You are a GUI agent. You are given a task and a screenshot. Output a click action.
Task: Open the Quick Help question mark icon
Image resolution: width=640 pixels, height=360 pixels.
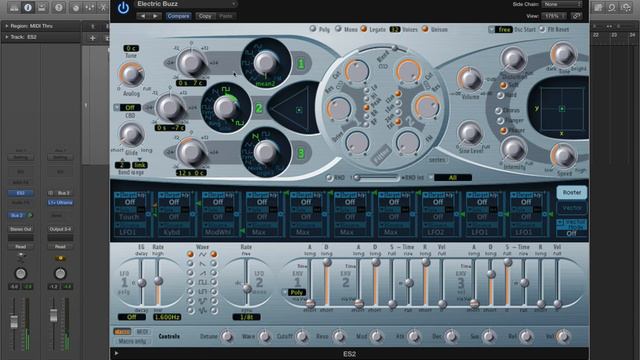tap(59, 8)
